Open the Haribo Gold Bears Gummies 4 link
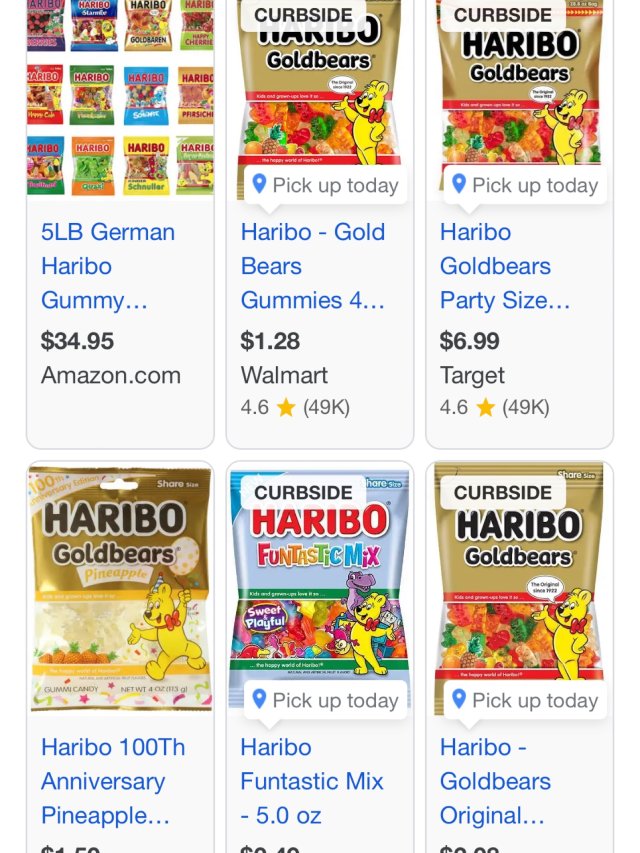 point(312,266)
